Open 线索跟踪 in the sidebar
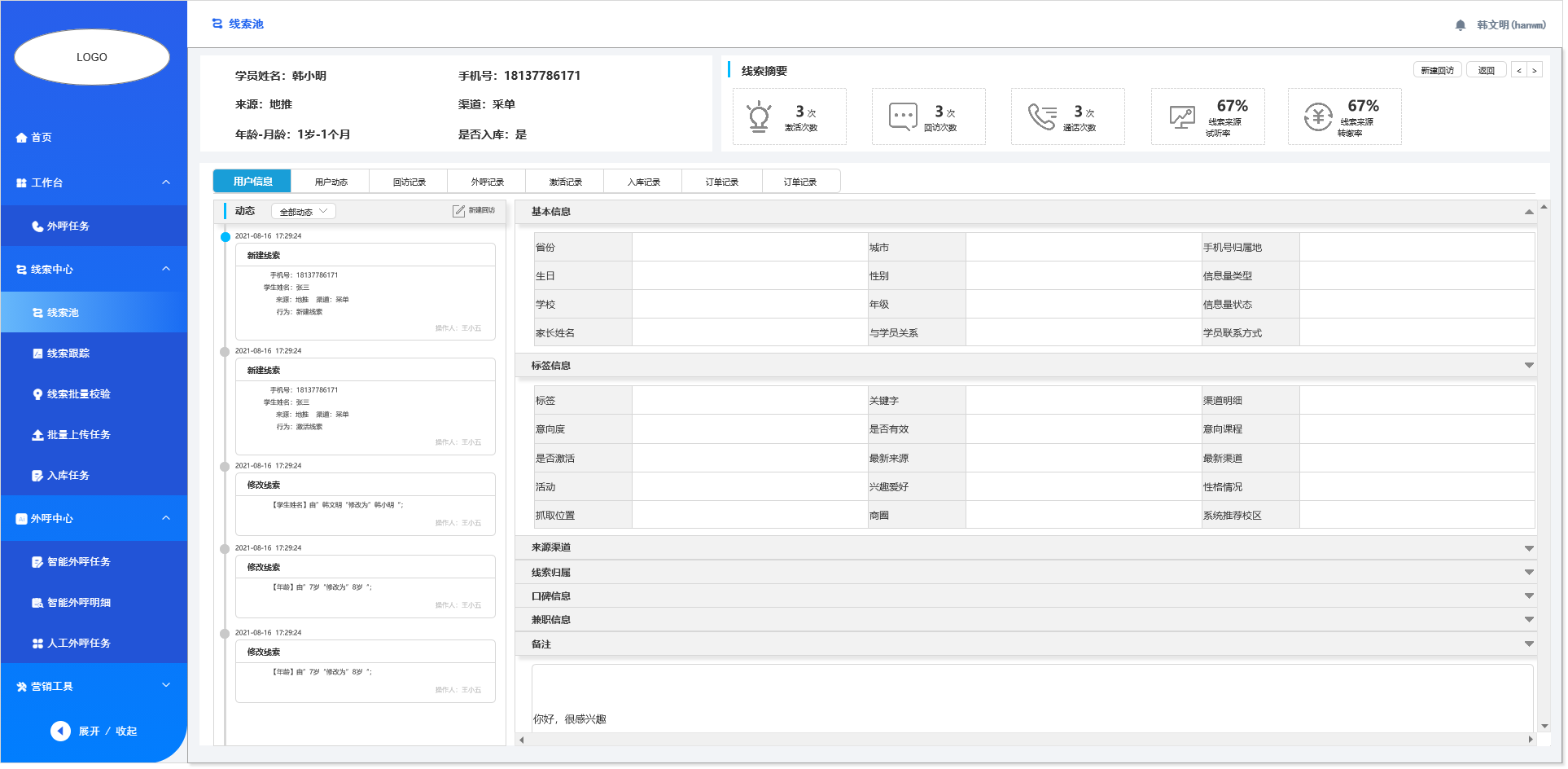The height and width of the screenshot is (769, 1568). tap(94, 354)
